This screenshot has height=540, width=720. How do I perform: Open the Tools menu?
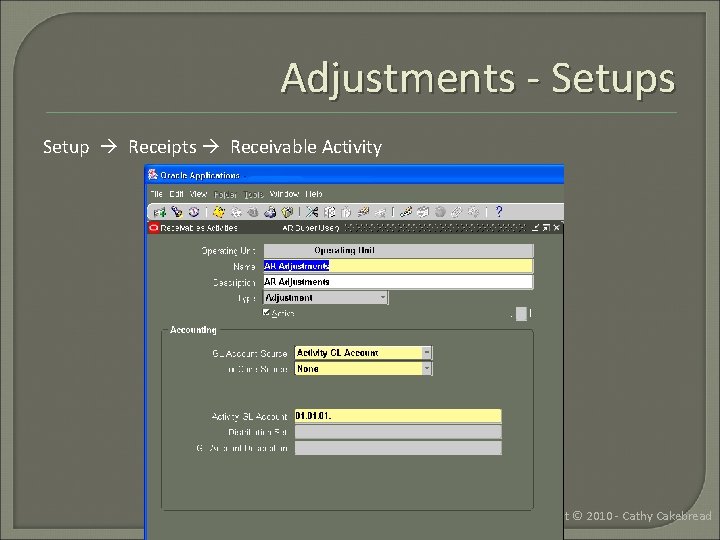point(253,194)
